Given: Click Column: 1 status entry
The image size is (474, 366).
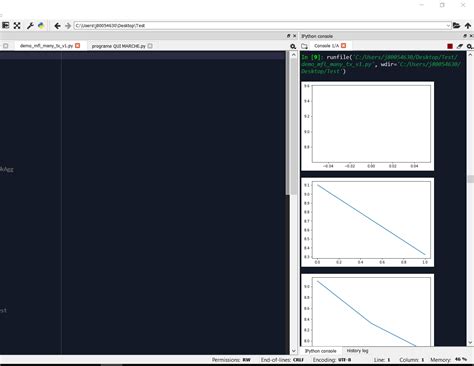Looking at the screenshot, I should (x=412, y=360).
